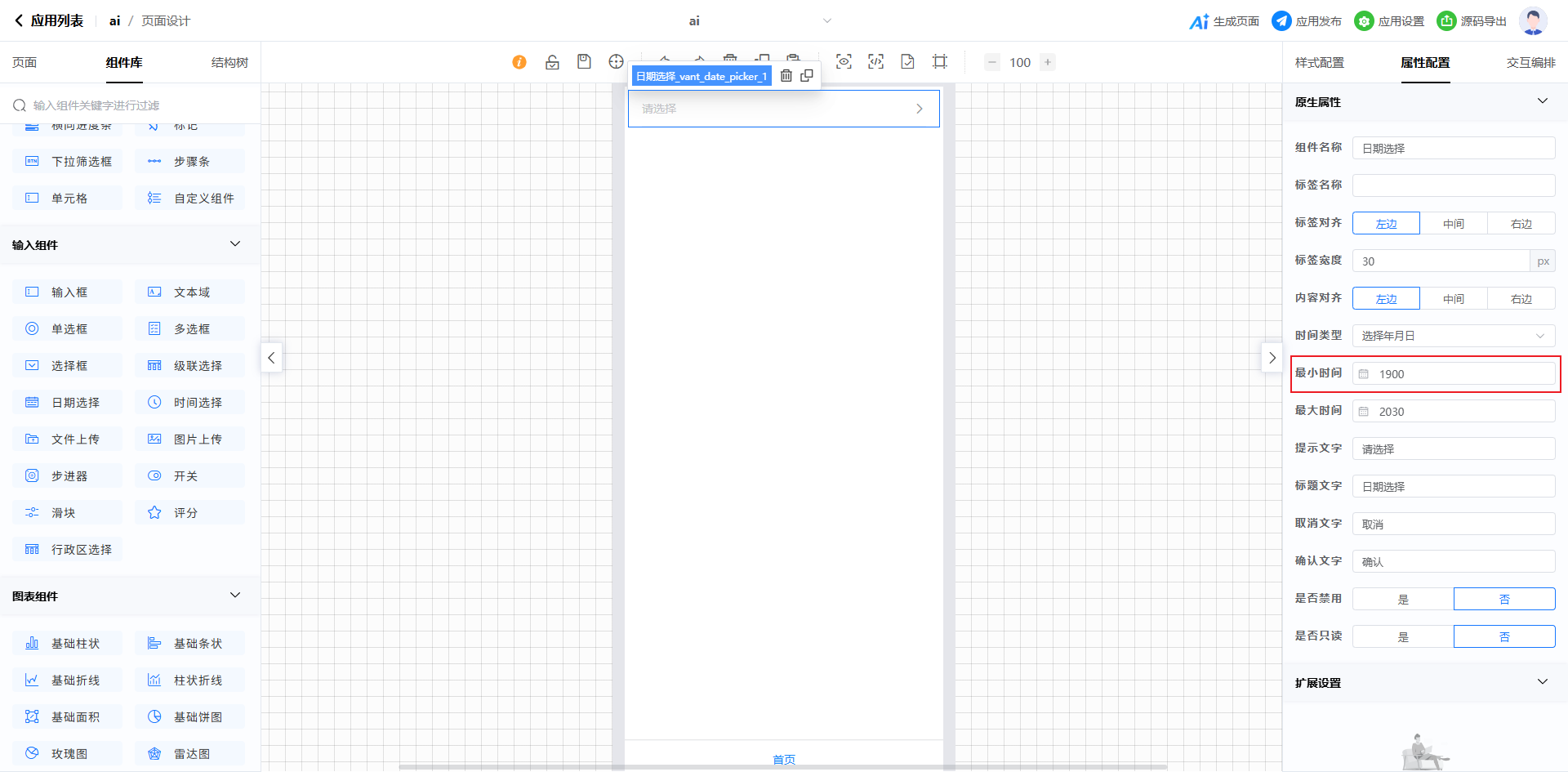This screenshot has height=772, width=1568.
Task: Set 标签对齐 to 中间
Action: point(1453,223)
